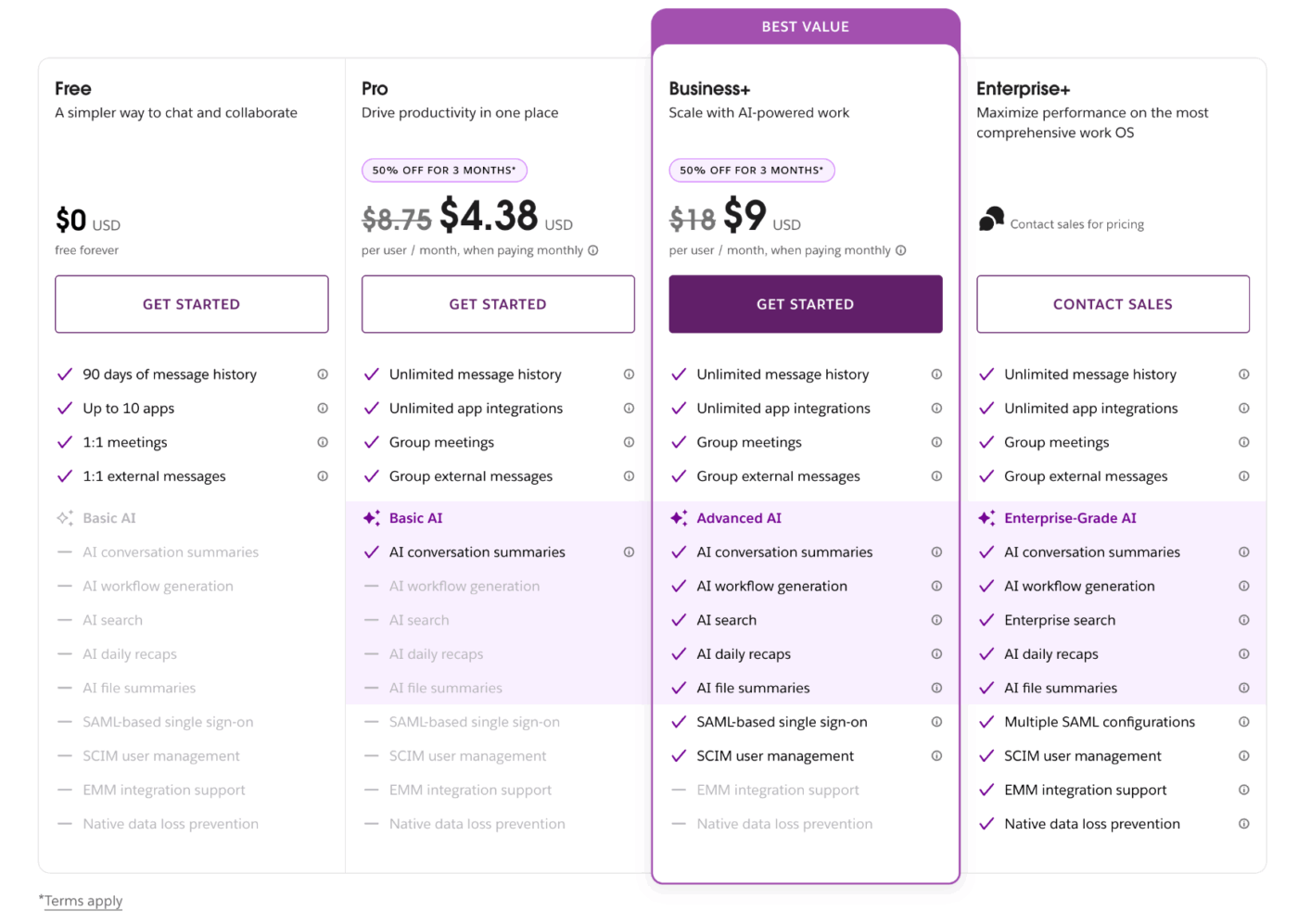Screen dimensions: 1298x924
Task: Click the Contact Sales button
Action: pyautogui.click(x=1113, y=304)
